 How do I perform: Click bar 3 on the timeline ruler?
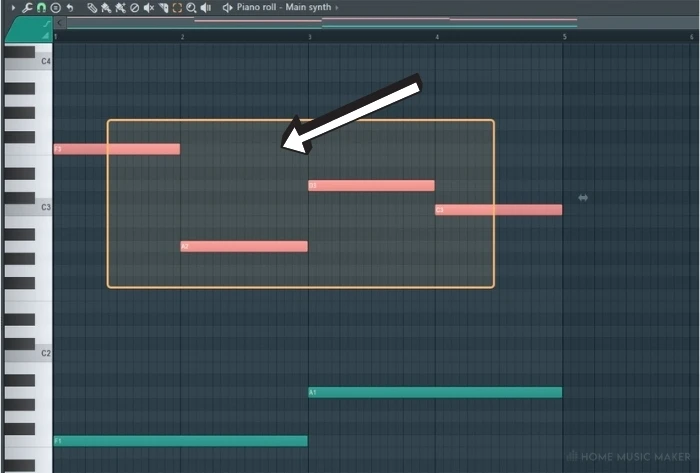pos(310,37)
